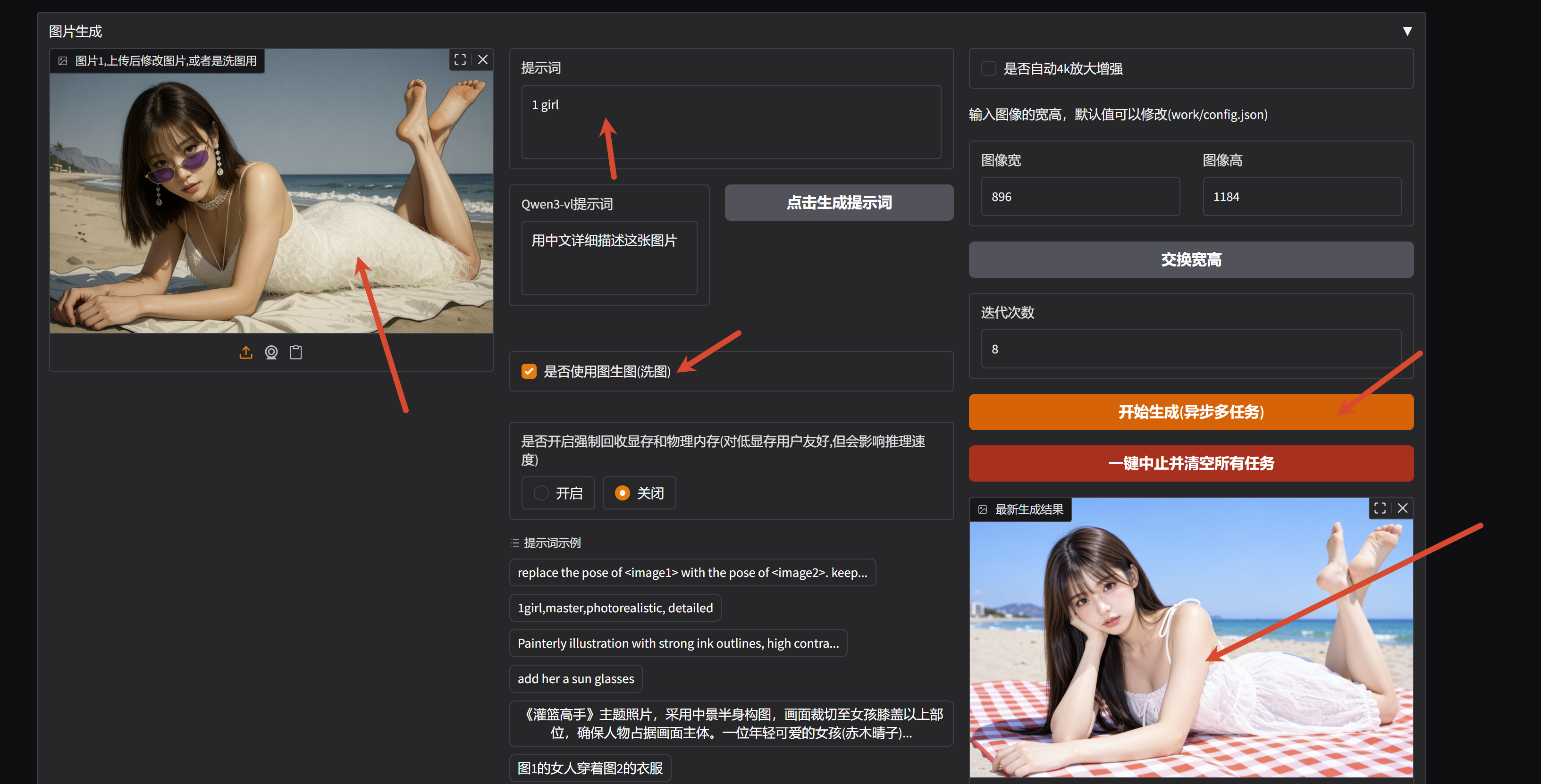
Task: Choose example '1girl,master,photorealistic, detailed'
Action: point(615,608)
